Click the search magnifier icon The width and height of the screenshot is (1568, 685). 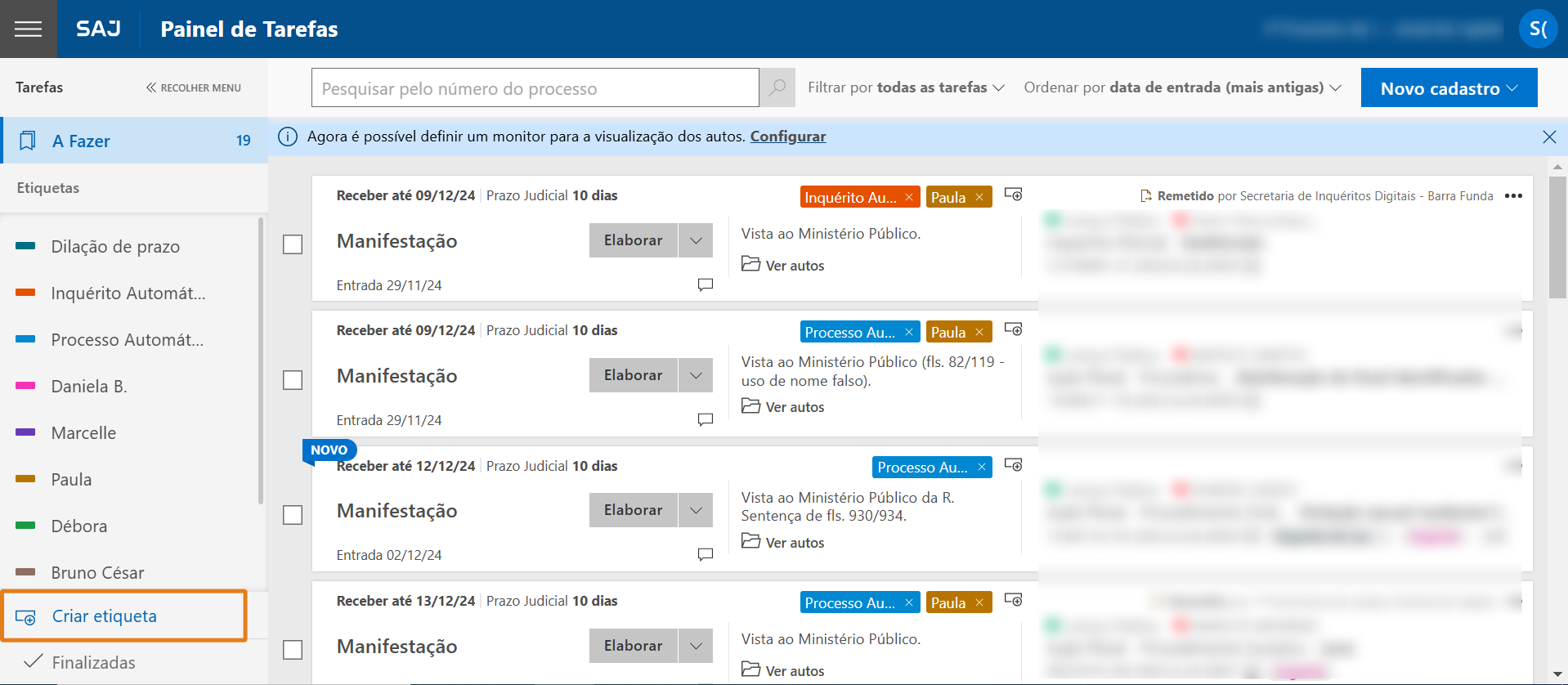777,87
